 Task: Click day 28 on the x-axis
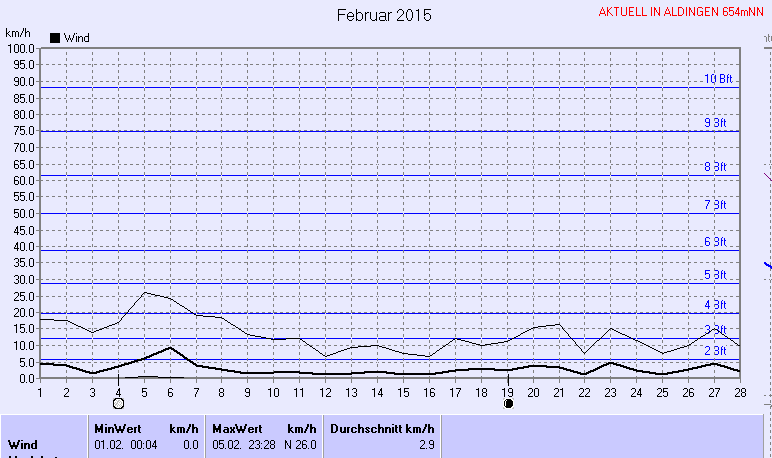(x=738, y=391)
